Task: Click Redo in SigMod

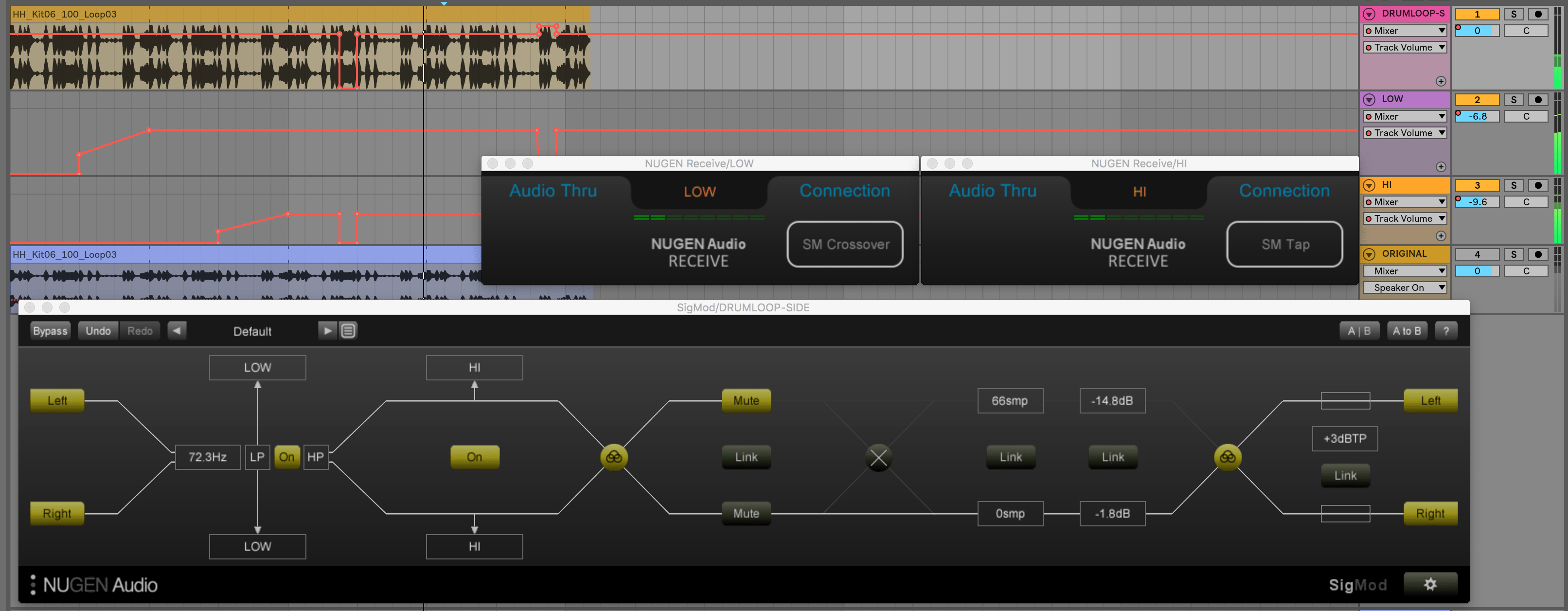Action: (x=140, y=331)
